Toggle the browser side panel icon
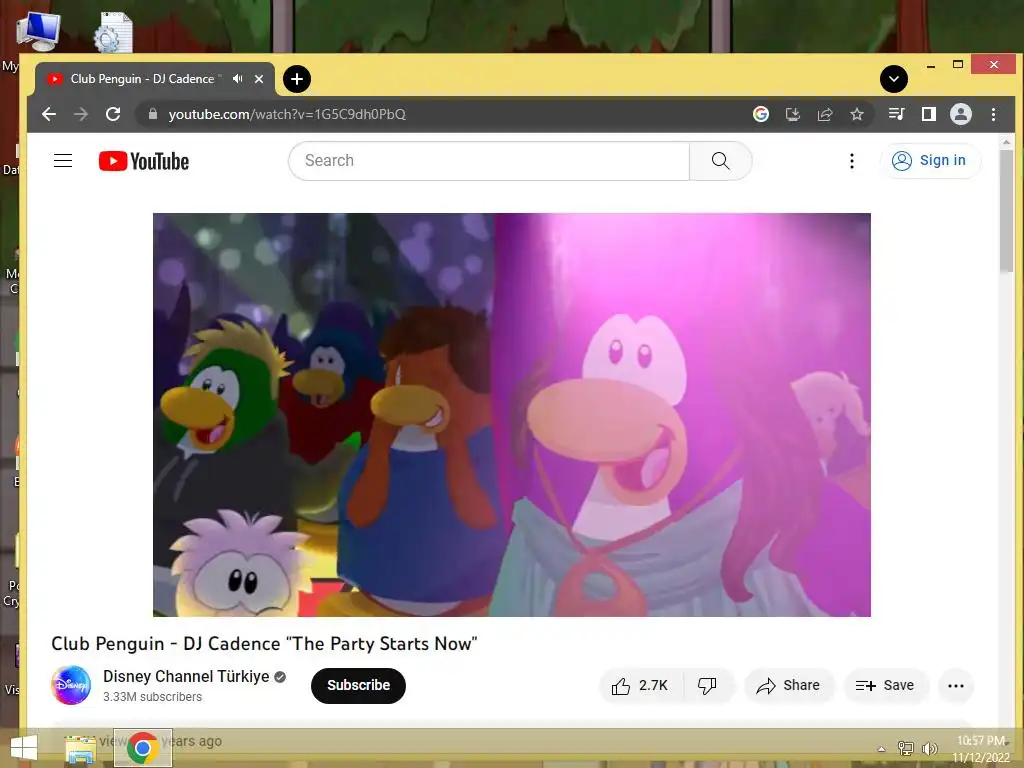 coord(929,114)
